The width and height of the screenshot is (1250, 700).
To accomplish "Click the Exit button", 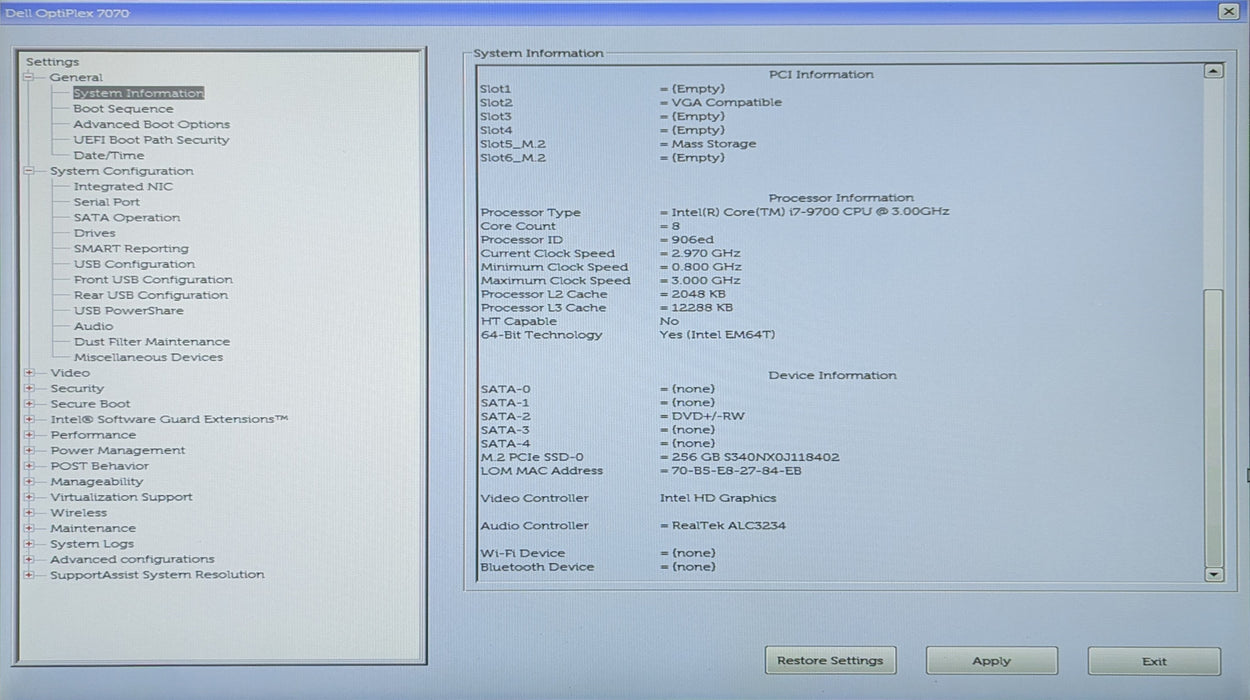I will 1154,661.
